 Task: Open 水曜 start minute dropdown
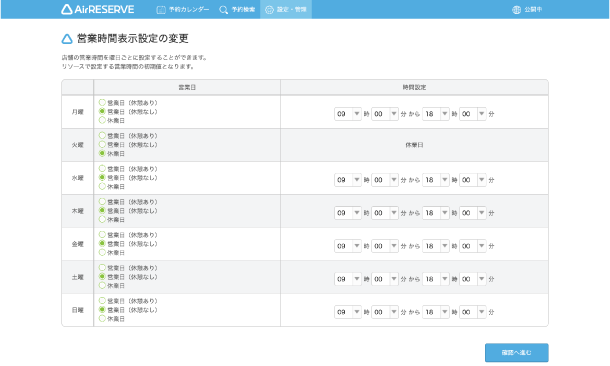click(x=385, y=180)
